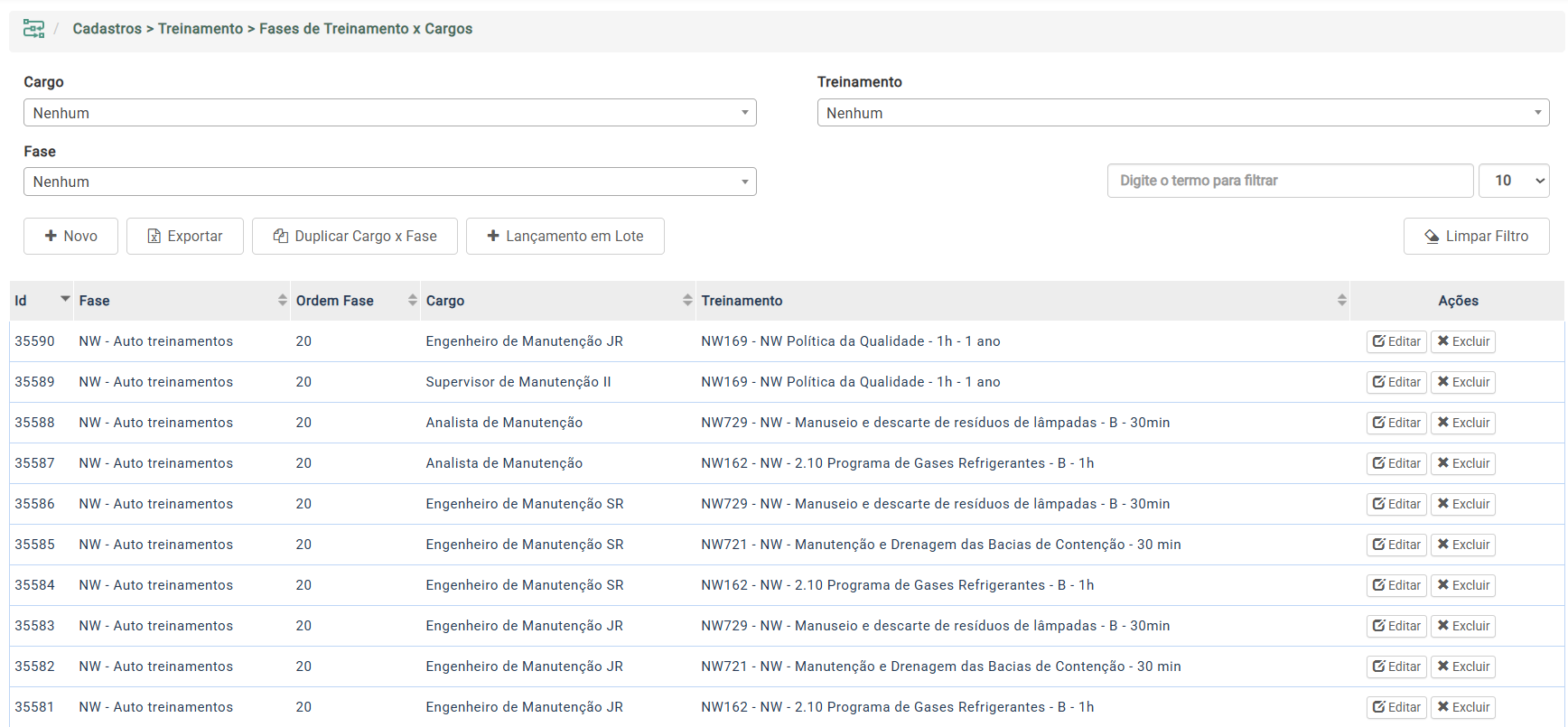The width and height of the screenshot is (1568, 727).
Task: Open the Cargo dropdown
Action: (x=389, y=113)
